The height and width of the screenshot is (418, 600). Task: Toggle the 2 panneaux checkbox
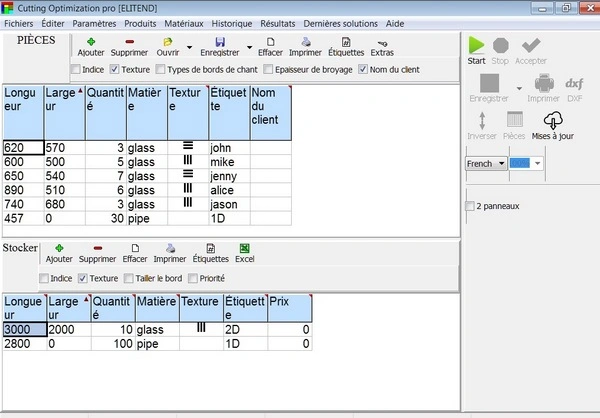(471, 206)
